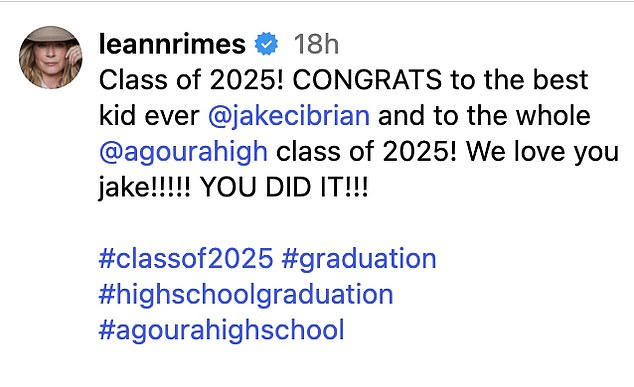Click the word CONGRATS in the caption

(367, 80)
